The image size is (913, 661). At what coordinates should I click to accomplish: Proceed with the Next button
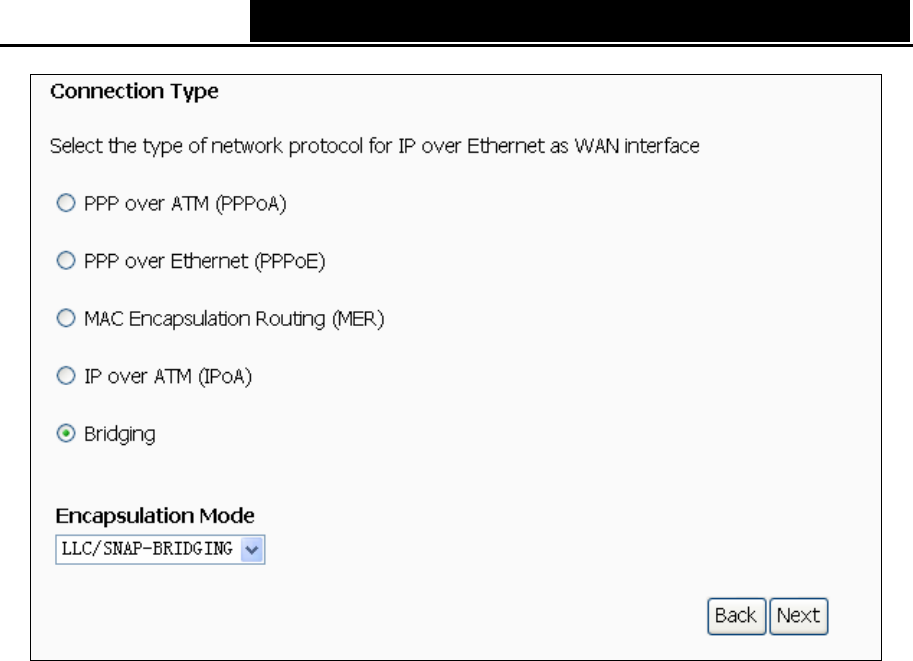pos(799,616)
